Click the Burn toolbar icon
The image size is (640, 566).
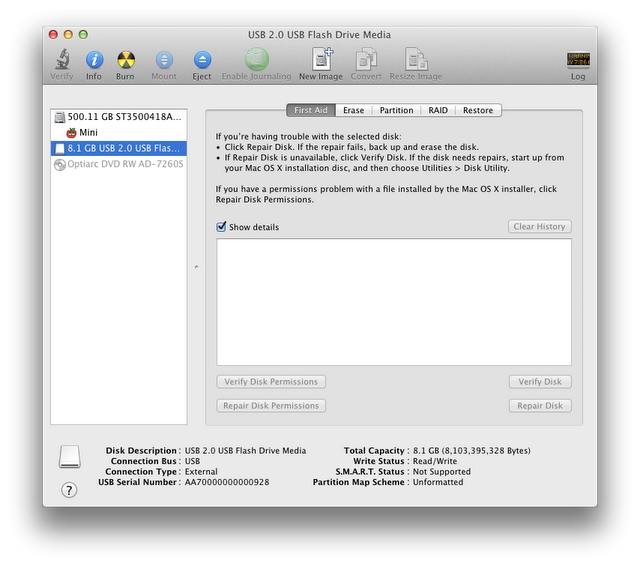coord(126,60)
